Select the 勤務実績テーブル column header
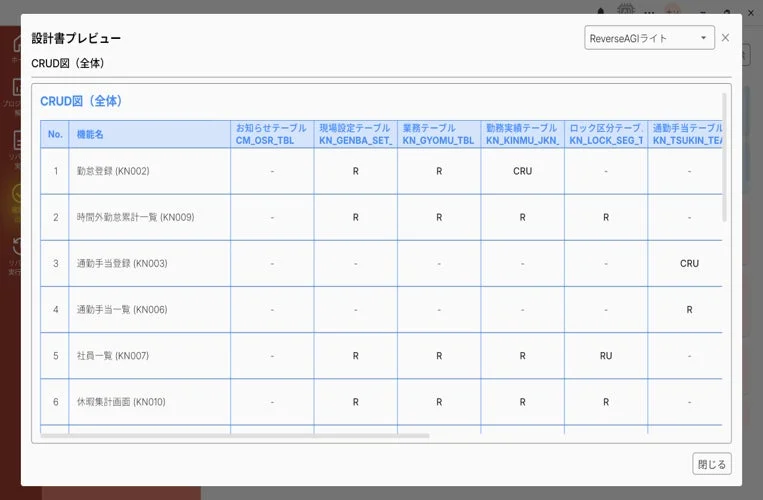This screenshot has width=763, height=500. (x=522, y=135)
